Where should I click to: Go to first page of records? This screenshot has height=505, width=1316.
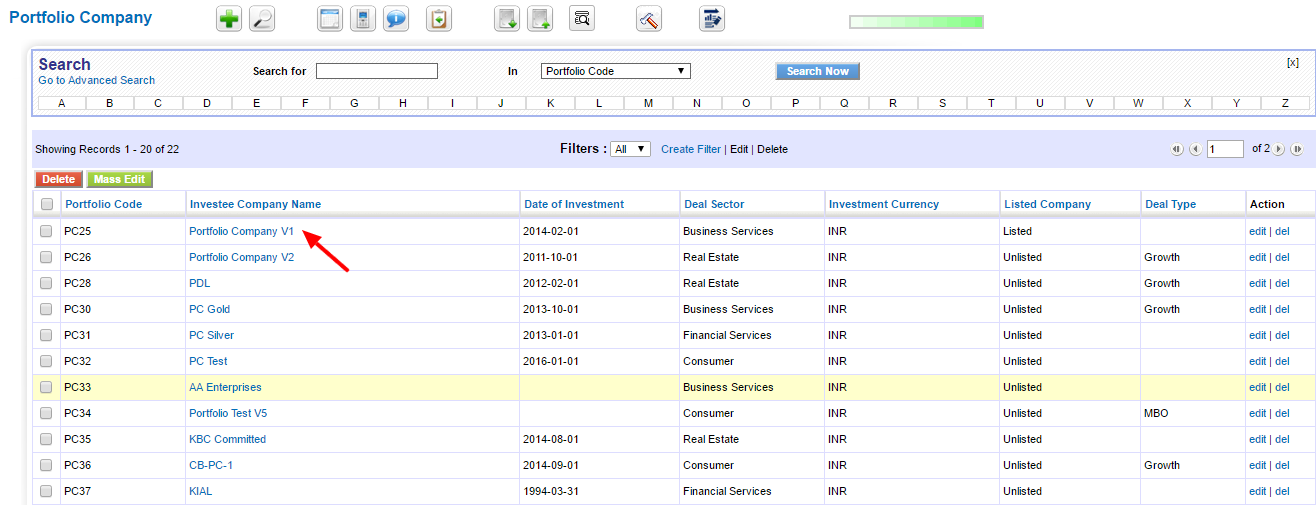point(1177,149)
